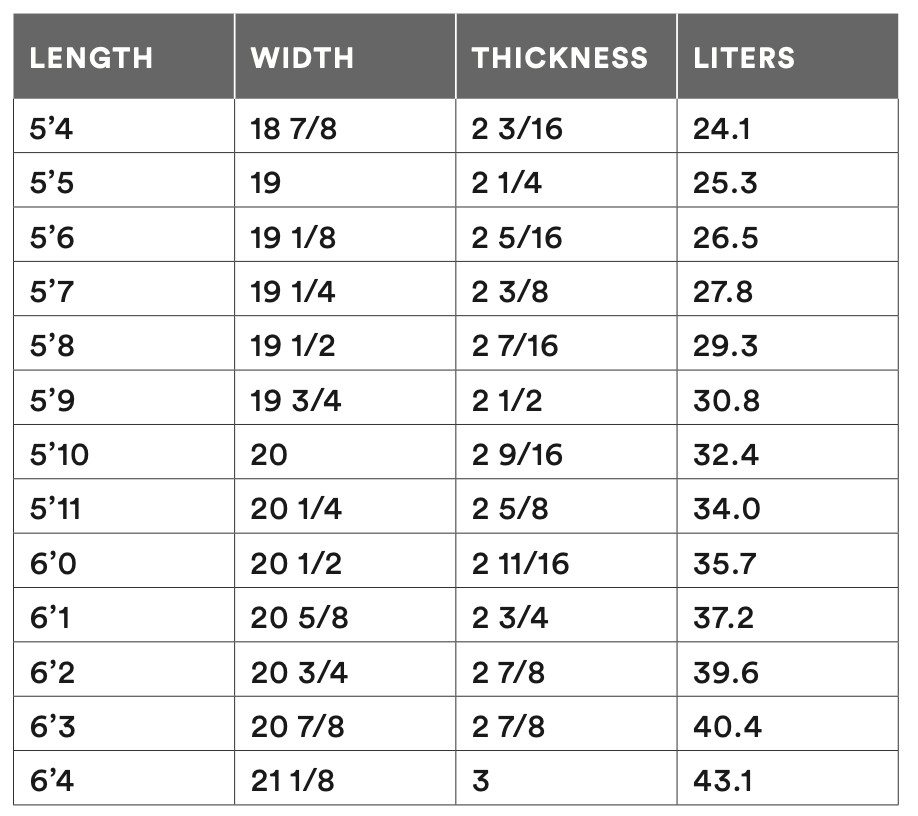Click the 19 1/4 width cell
This screenshot has height=816, width=918.
point(293,292)
